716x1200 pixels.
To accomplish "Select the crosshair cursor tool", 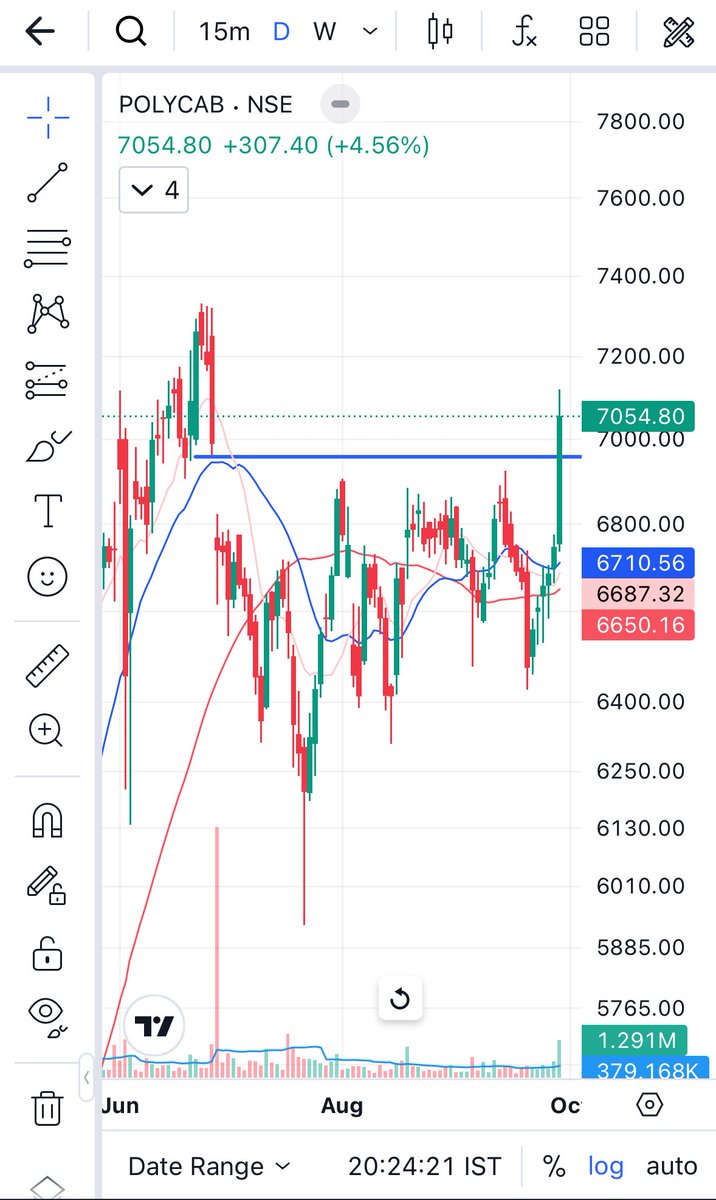I will click(48, 118).
